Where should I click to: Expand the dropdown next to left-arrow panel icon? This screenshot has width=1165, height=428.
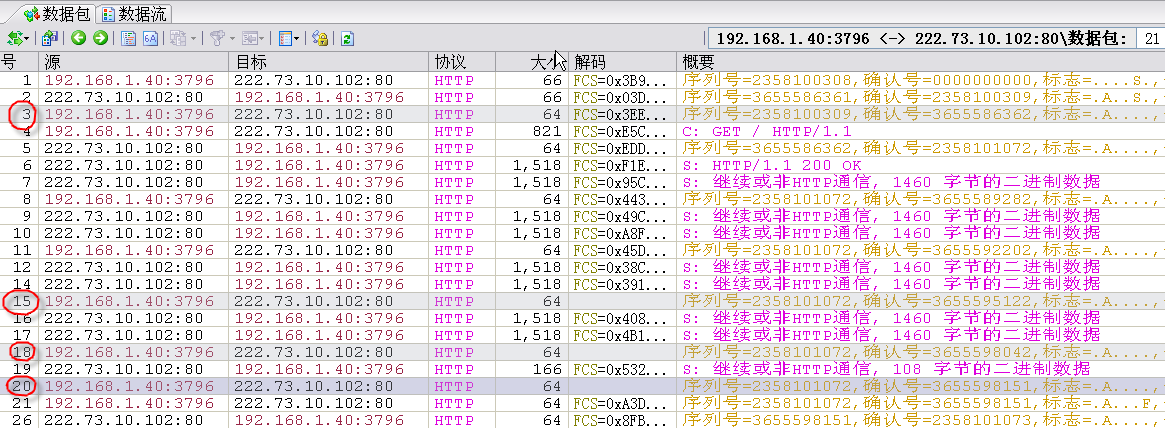point(262,38)
